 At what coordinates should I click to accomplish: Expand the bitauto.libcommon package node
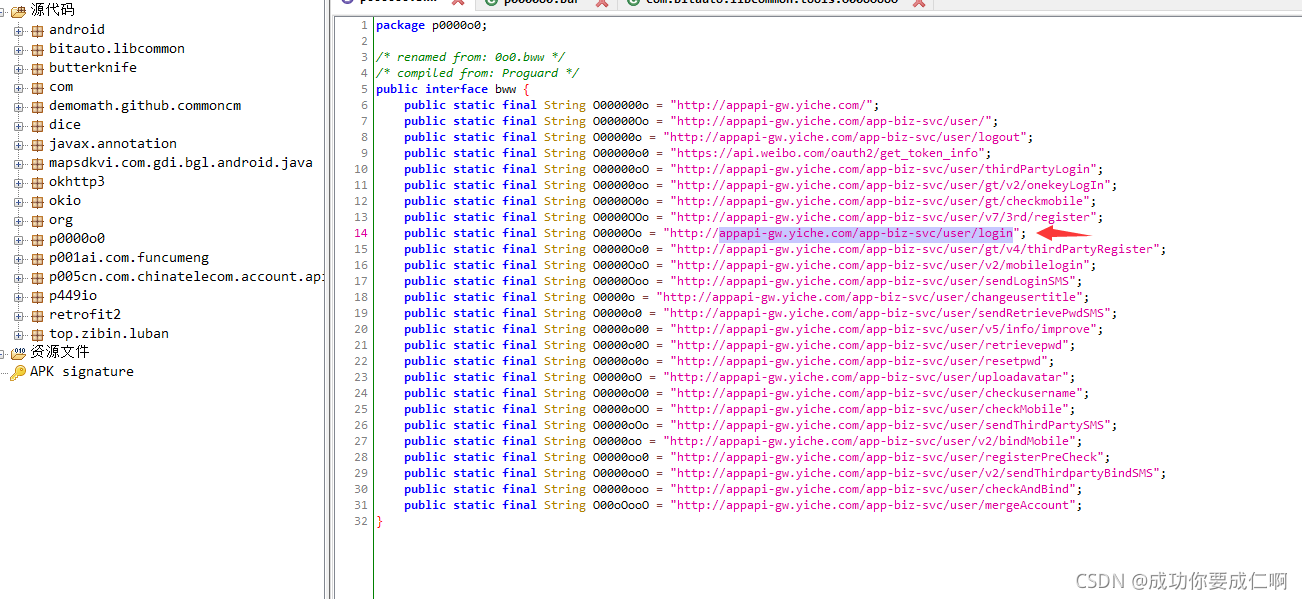[x=18, y=49]
